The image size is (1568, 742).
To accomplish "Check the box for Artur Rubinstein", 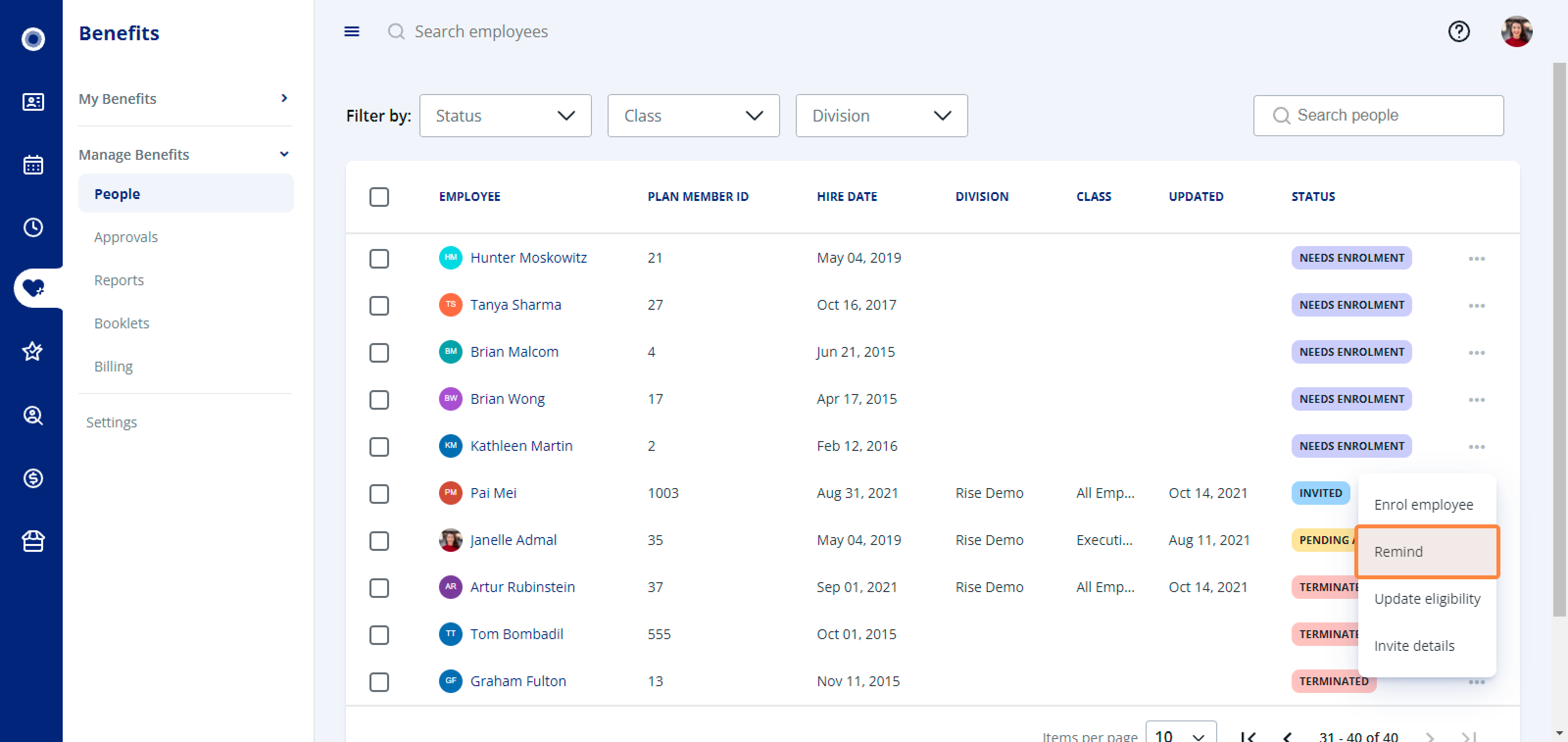I will pos(379,588).
